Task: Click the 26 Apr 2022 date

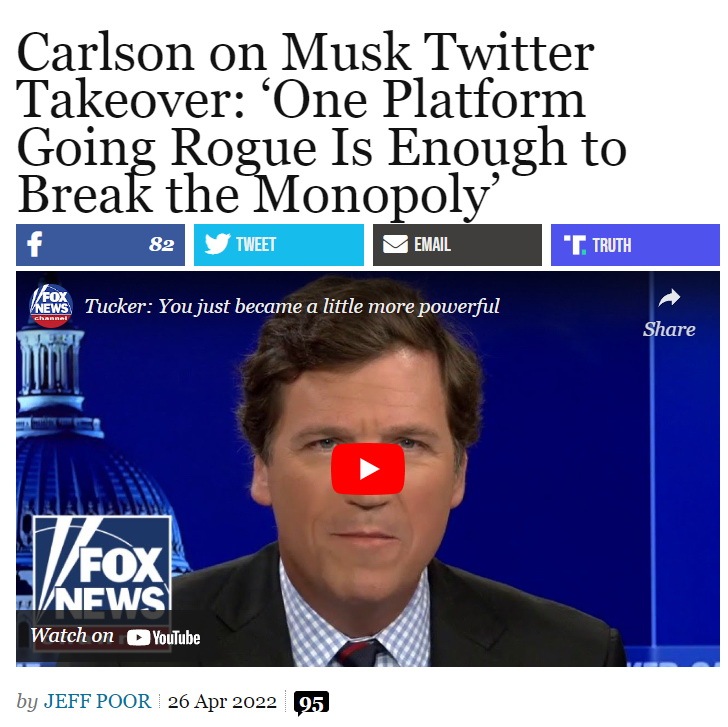Action: (x=222, y=701)
